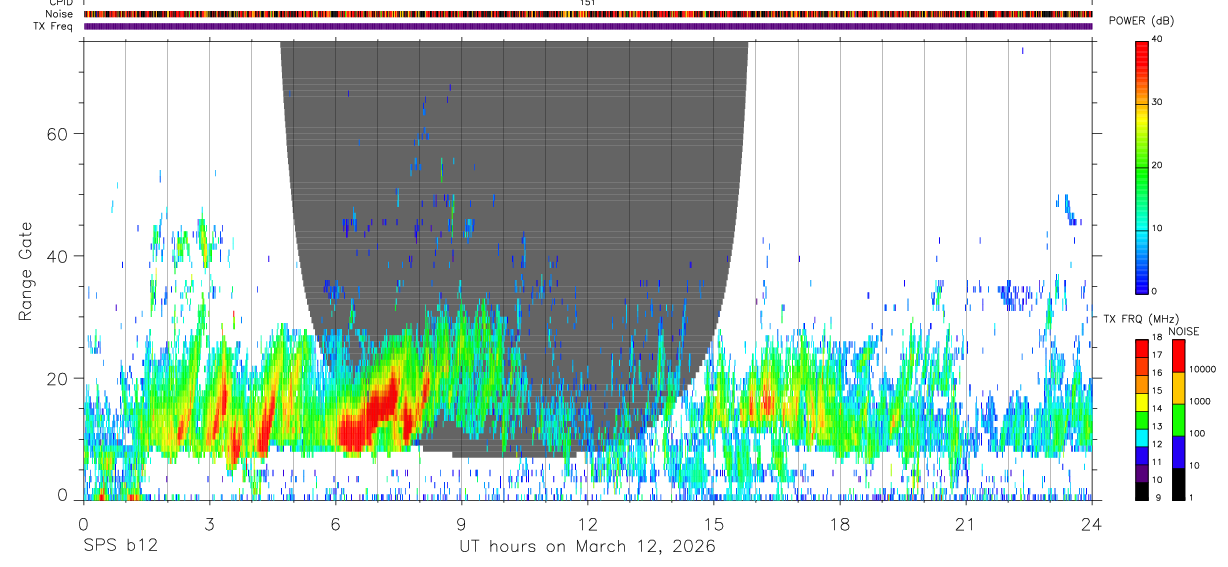Click the '11' label on TX FRQ scale

pos(1156,462)
